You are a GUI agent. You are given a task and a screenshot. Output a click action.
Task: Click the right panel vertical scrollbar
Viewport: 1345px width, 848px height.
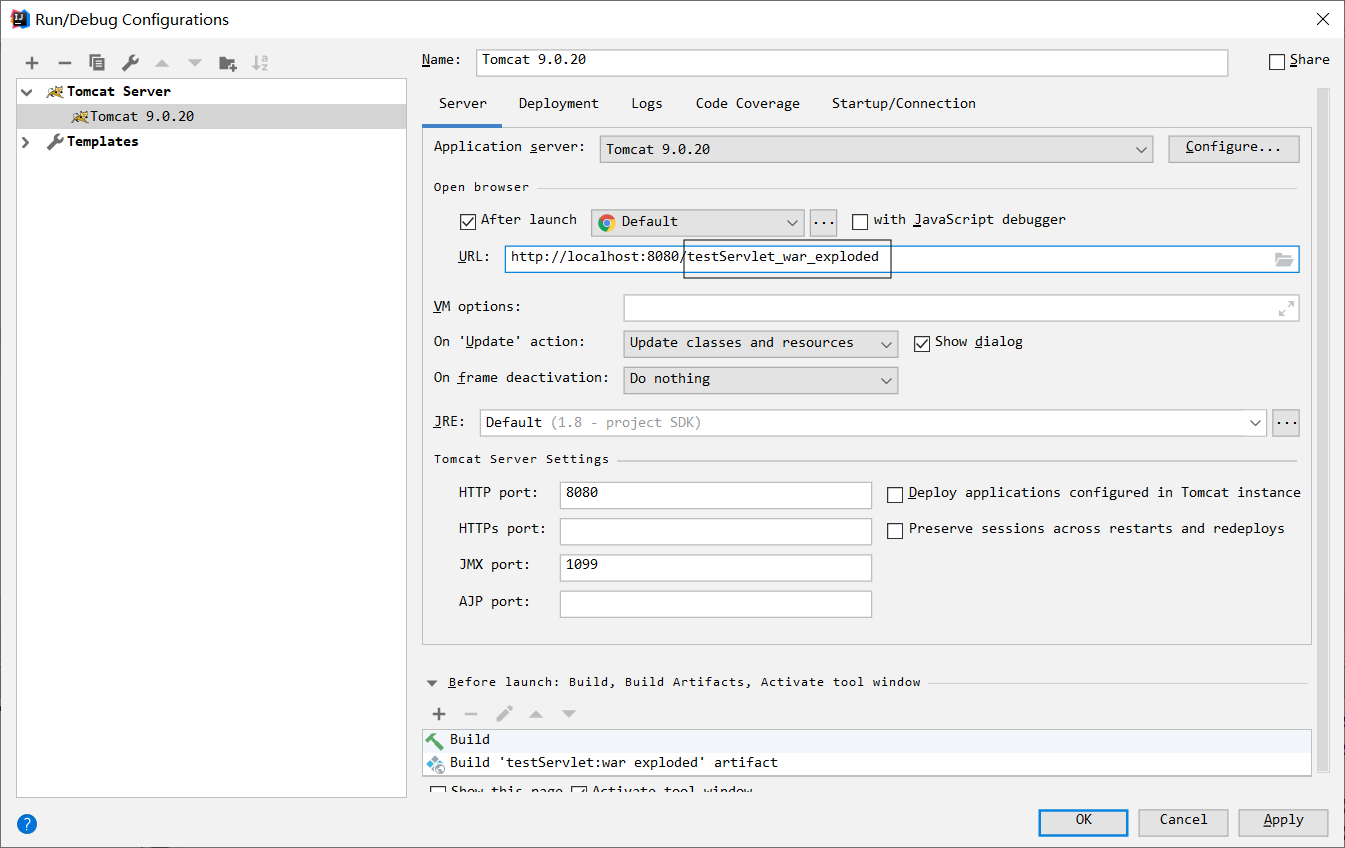(x=1322, y=430)
